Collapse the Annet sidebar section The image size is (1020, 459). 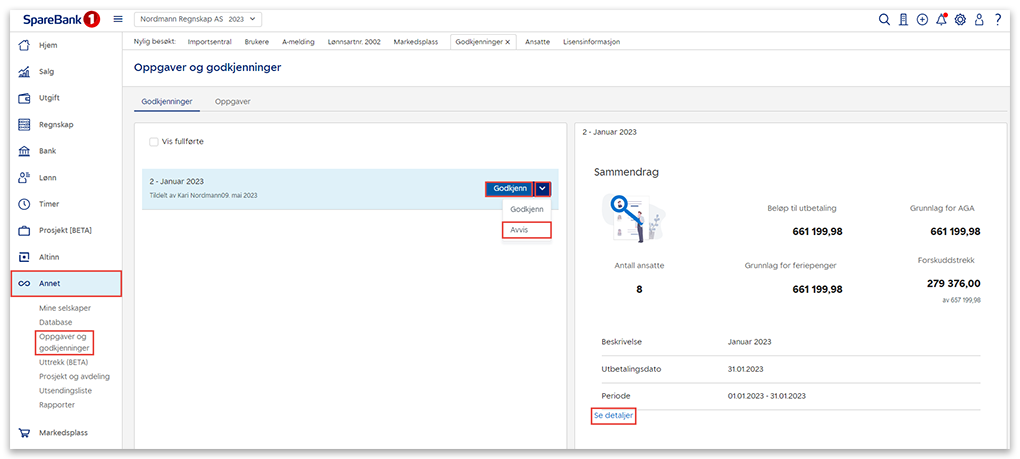pyautogui.click(x=66, y=284)
